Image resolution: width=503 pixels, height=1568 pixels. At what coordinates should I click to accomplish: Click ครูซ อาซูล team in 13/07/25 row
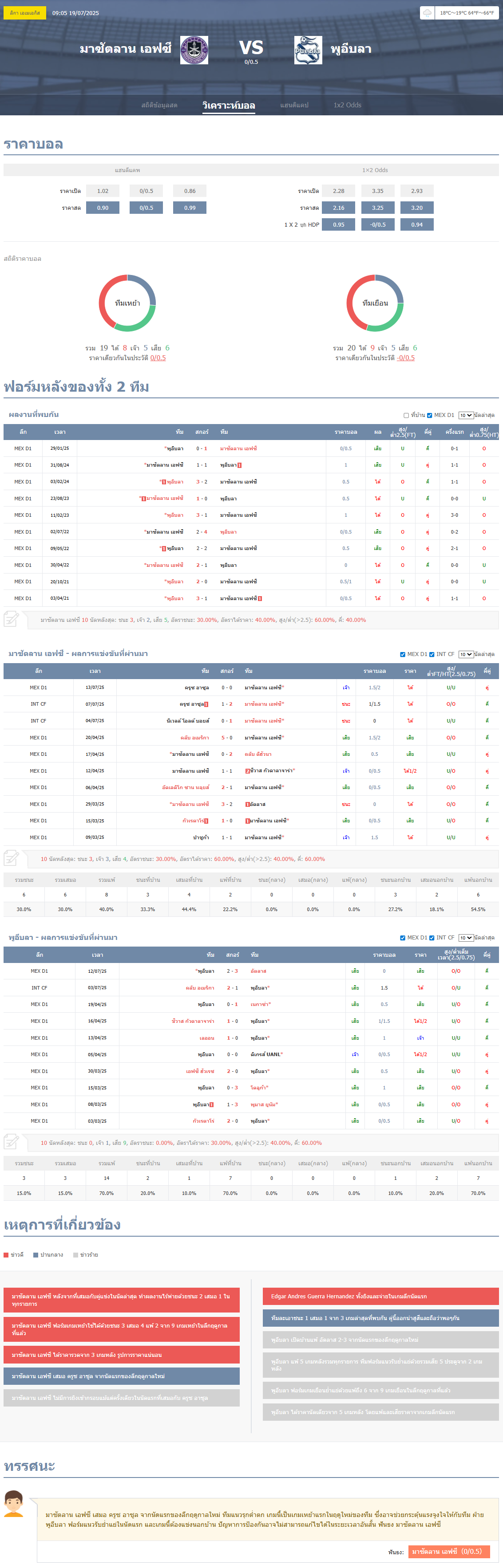tap(197, 688)
